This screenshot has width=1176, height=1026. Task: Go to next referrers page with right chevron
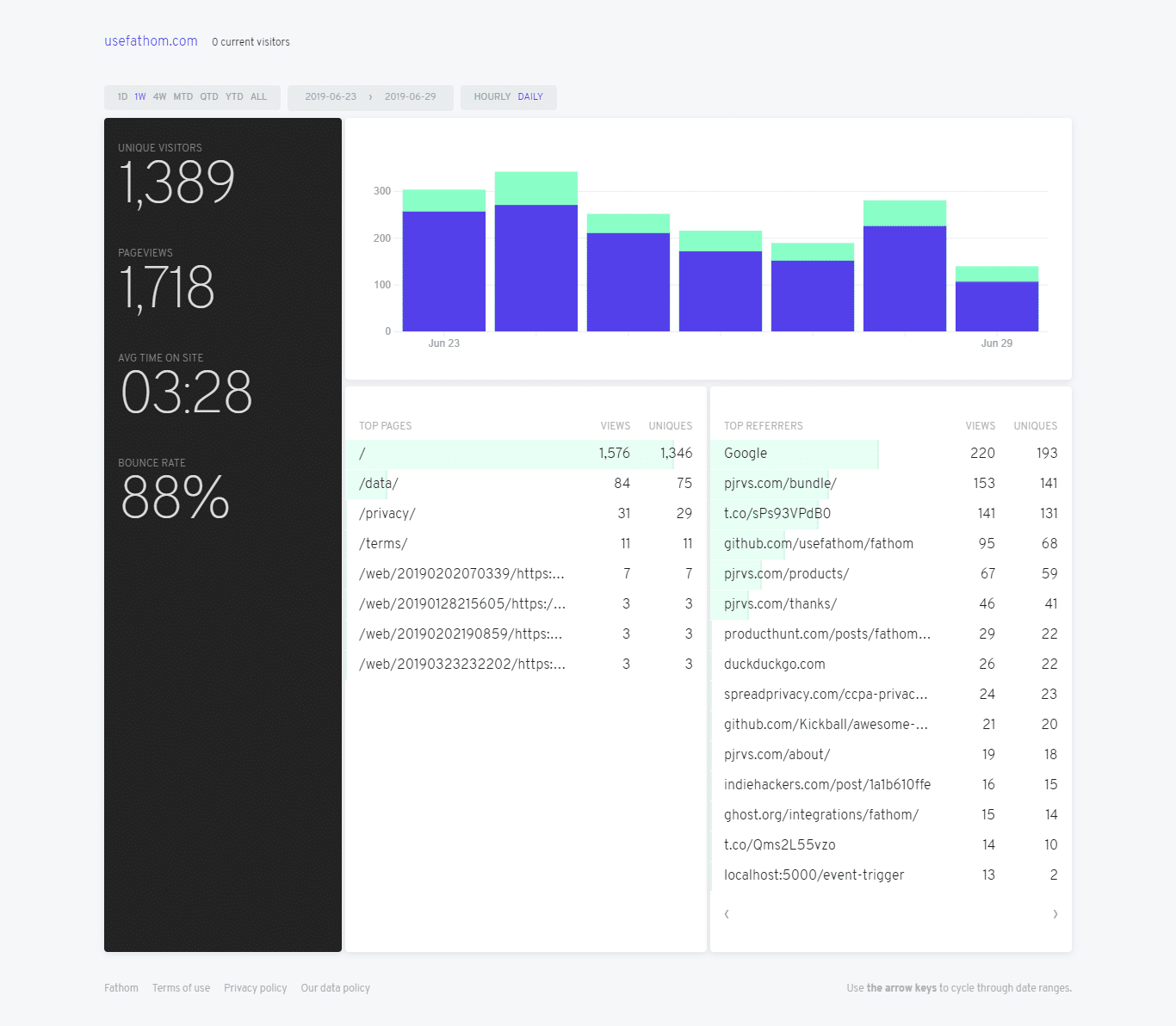(x=1055, y=913)
